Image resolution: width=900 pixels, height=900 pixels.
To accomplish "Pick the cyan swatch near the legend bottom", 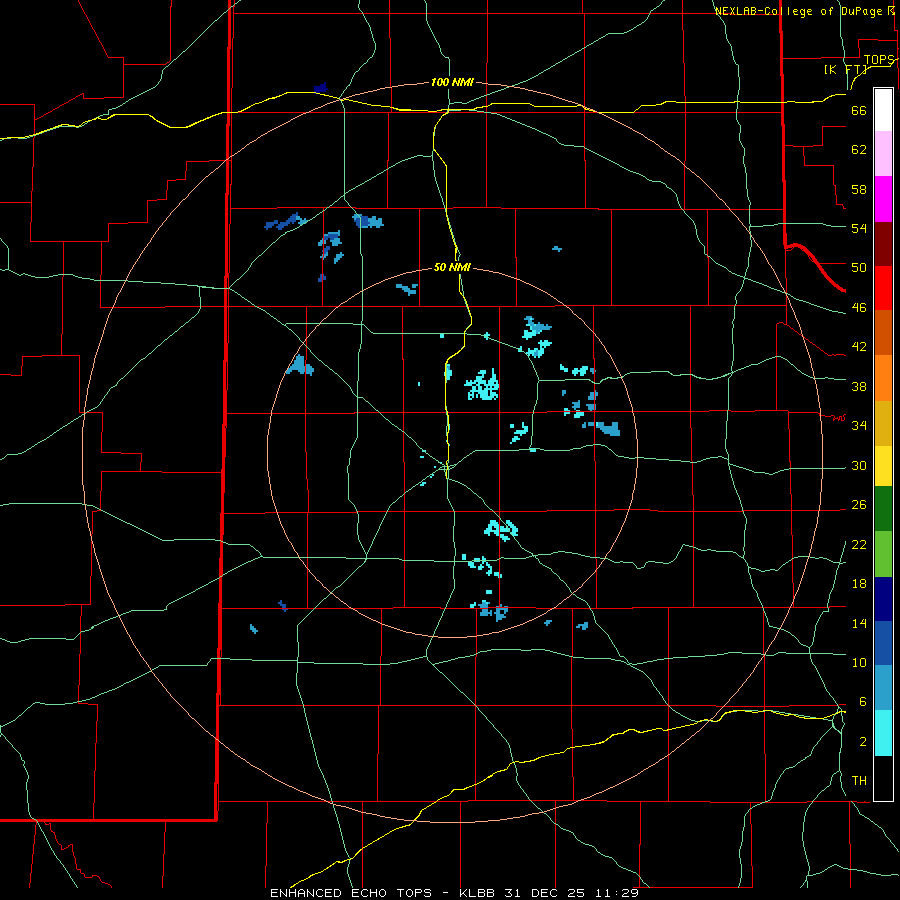I will (x=883, y=733).
